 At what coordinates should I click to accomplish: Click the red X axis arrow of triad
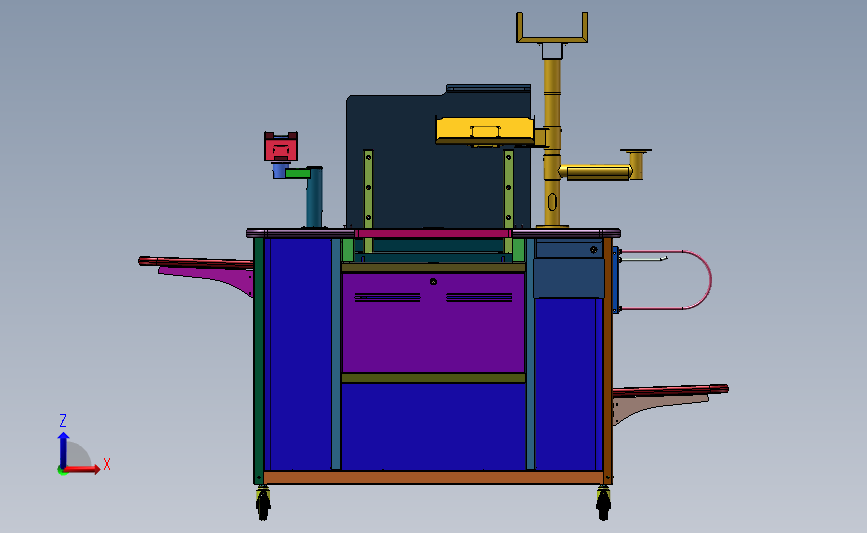[83, 469]
